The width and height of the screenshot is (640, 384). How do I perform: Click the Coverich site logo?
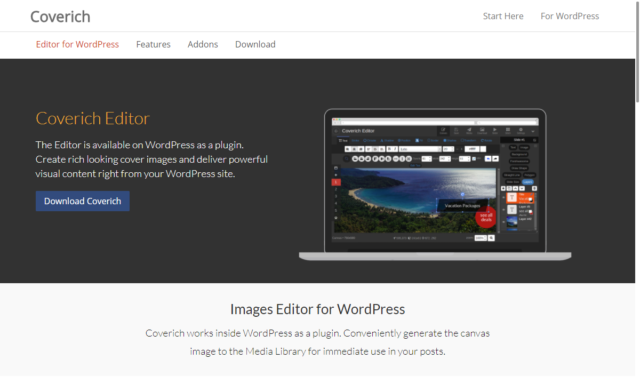[60, 17]
